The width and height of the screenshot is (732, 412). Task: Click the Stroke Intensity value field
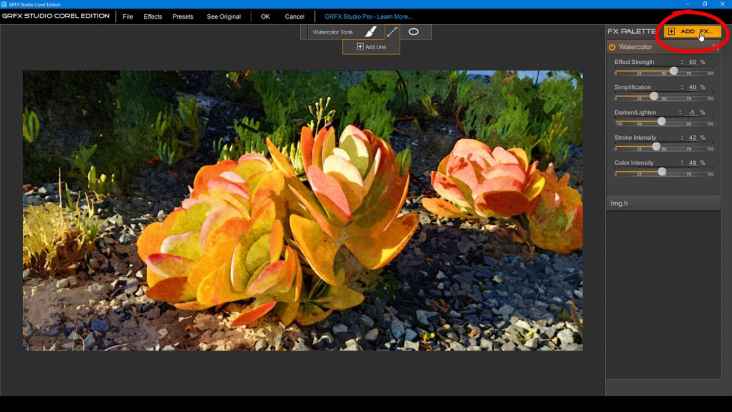[x=692, y=137]
